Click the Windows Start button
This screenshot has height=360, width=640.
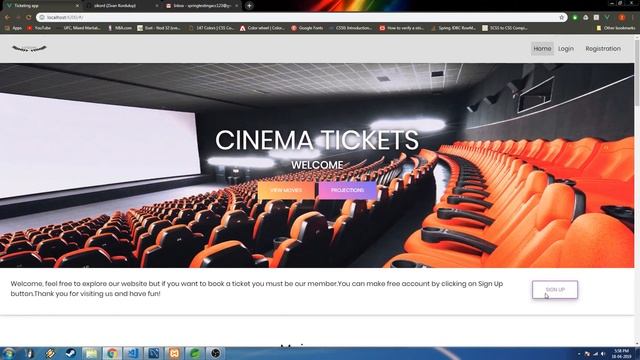point(8,353)
